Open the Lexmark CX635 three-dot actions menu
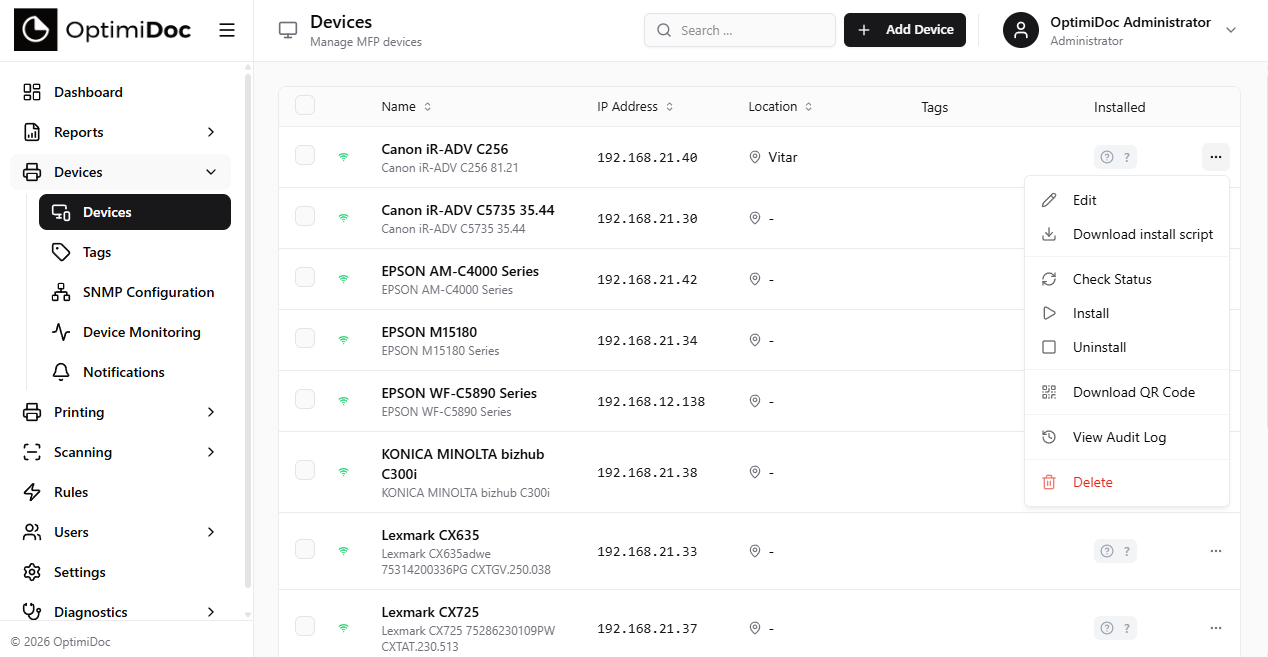 (1215, 551)
